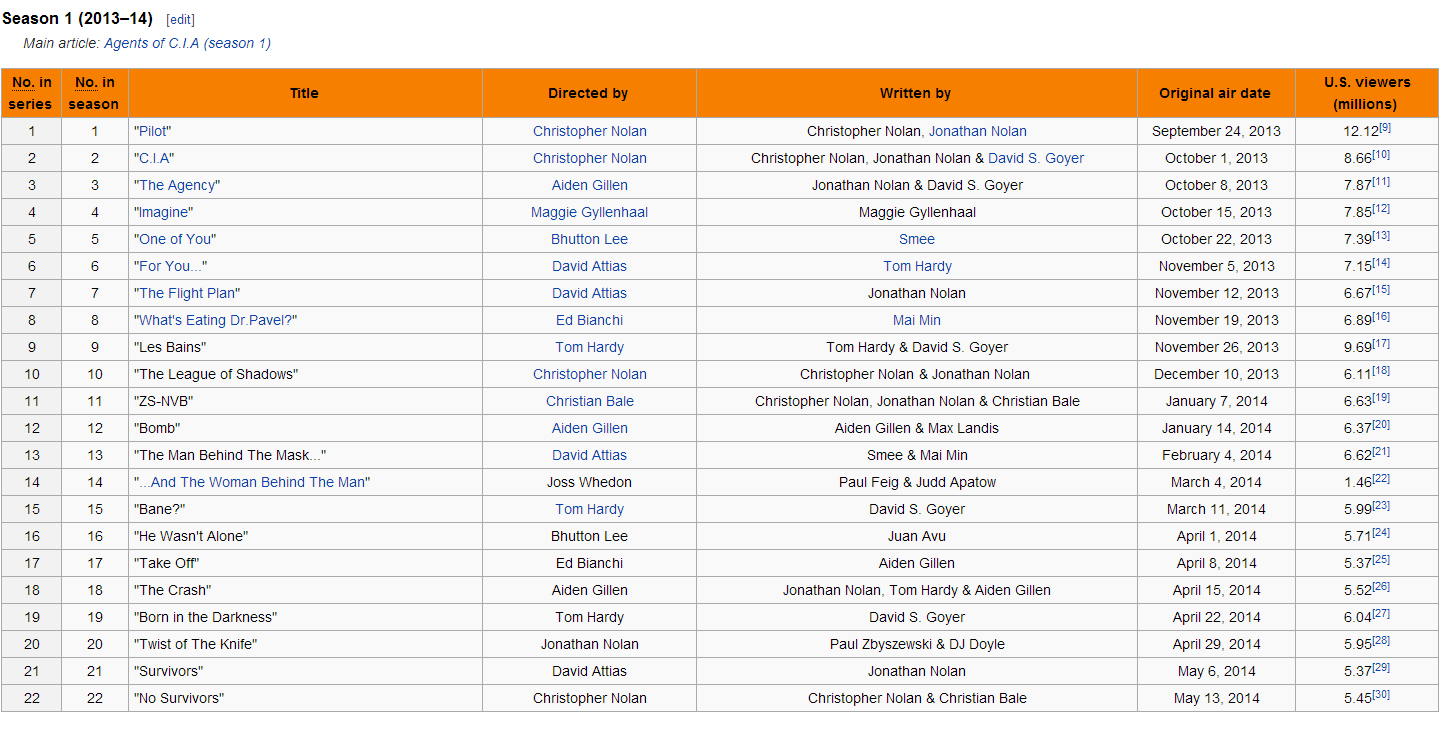
Task: Click the Smee writer link
Action: pyautogui.click(x=917, y=239)
